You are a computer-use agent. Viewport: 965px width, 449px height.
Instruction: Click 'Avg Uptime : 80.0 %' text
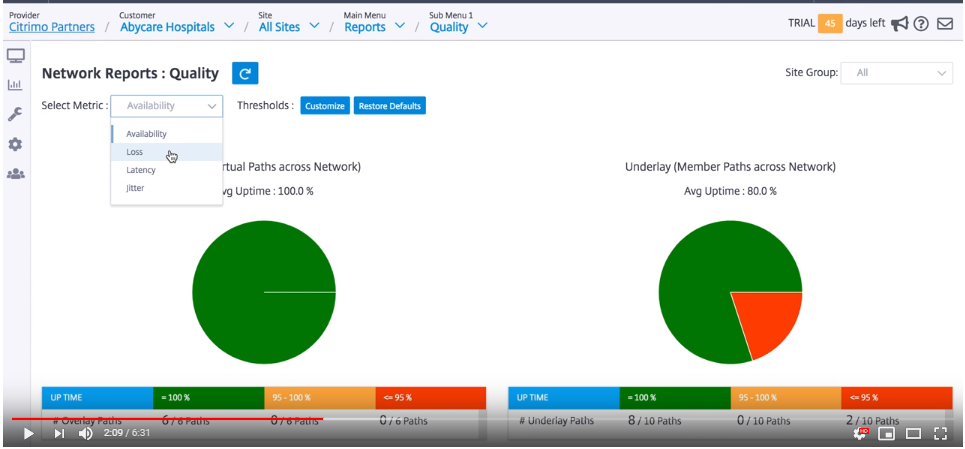tap(730, 191)
